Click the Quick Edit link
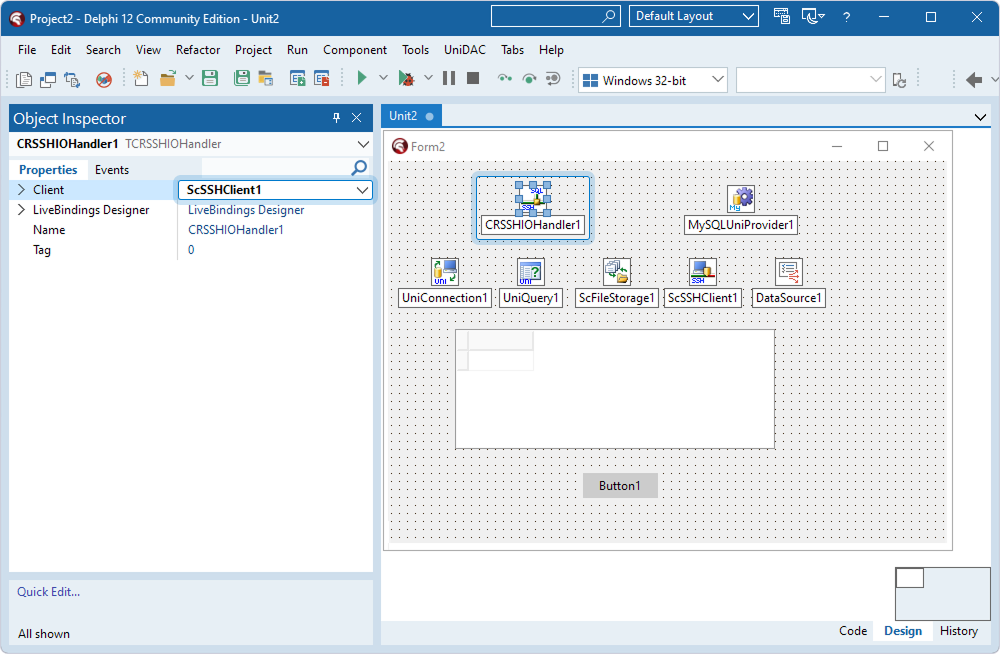The image size is (1000, 654). (49, 592)
